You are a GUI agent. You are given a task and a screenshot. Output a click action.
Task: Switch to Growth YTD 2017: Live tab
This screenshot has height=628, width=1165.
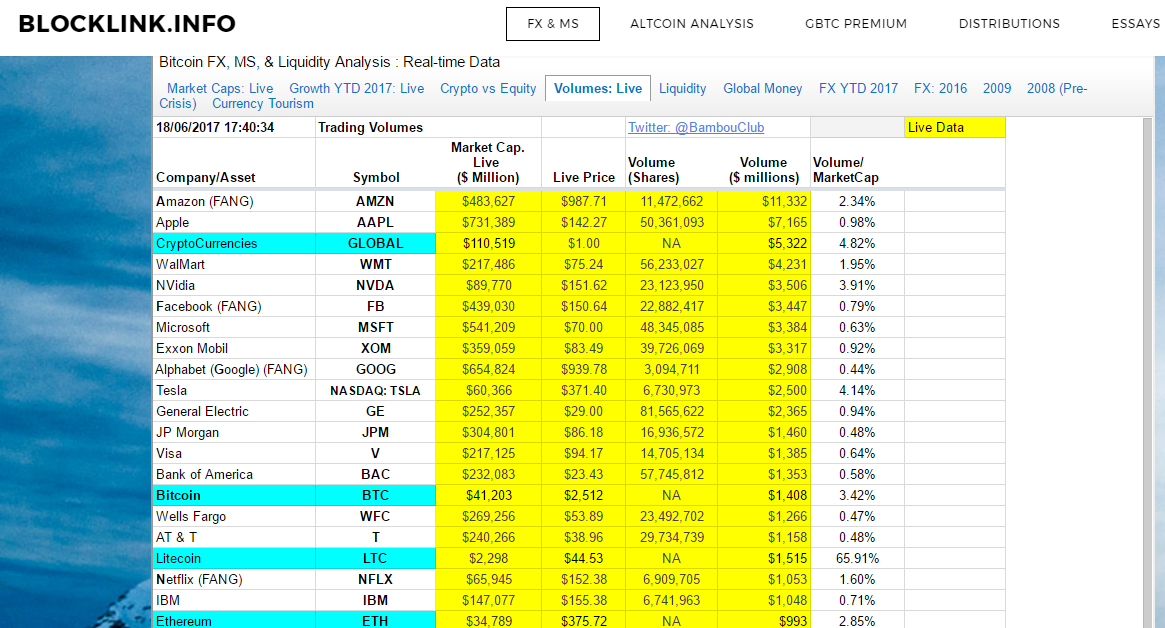(357, 88)
